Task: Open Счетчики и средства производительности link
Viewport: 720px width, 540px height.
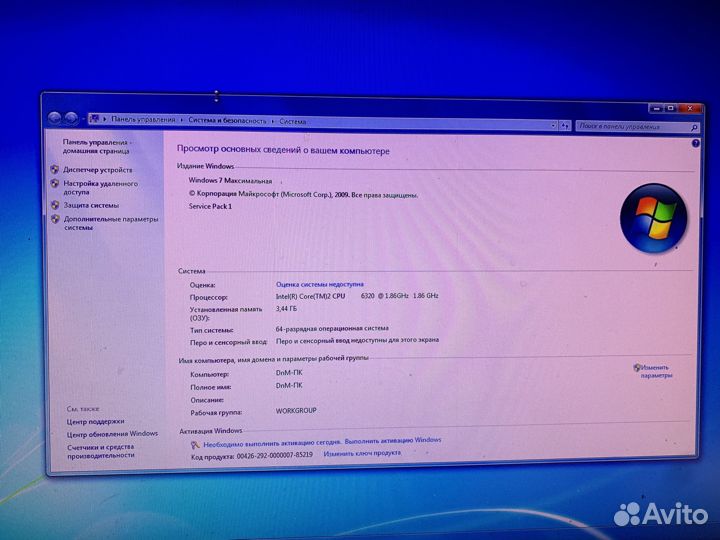Action: (101, 451)
